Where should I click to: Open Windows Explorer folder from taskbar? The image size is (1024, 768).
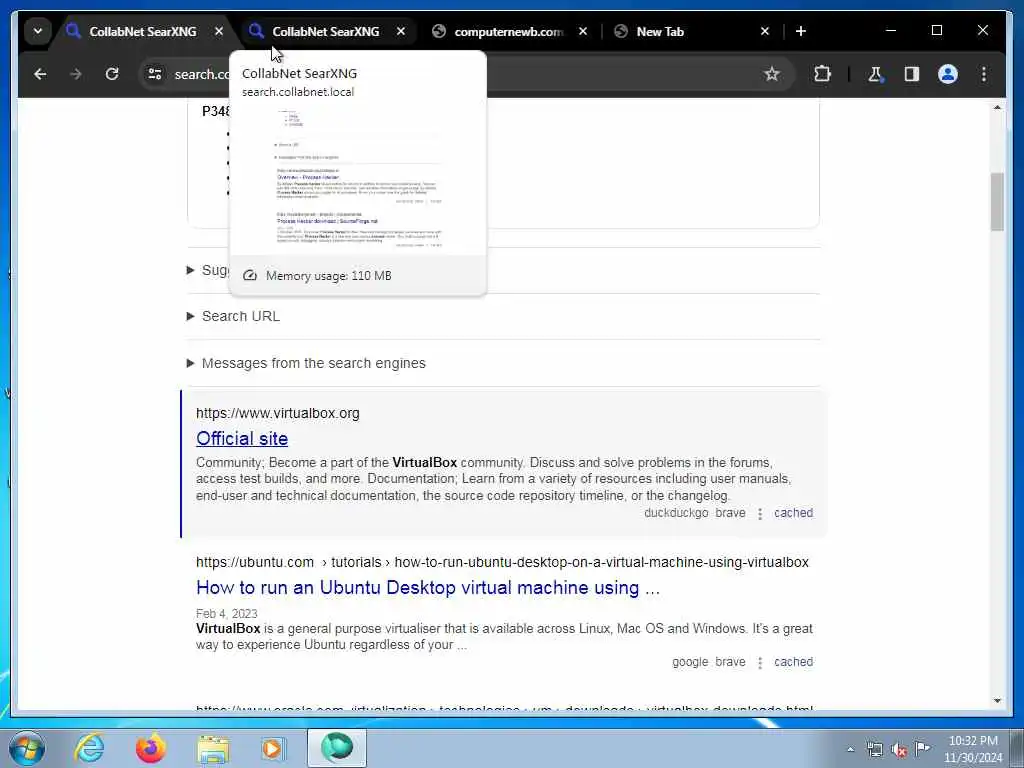[213, 748]
